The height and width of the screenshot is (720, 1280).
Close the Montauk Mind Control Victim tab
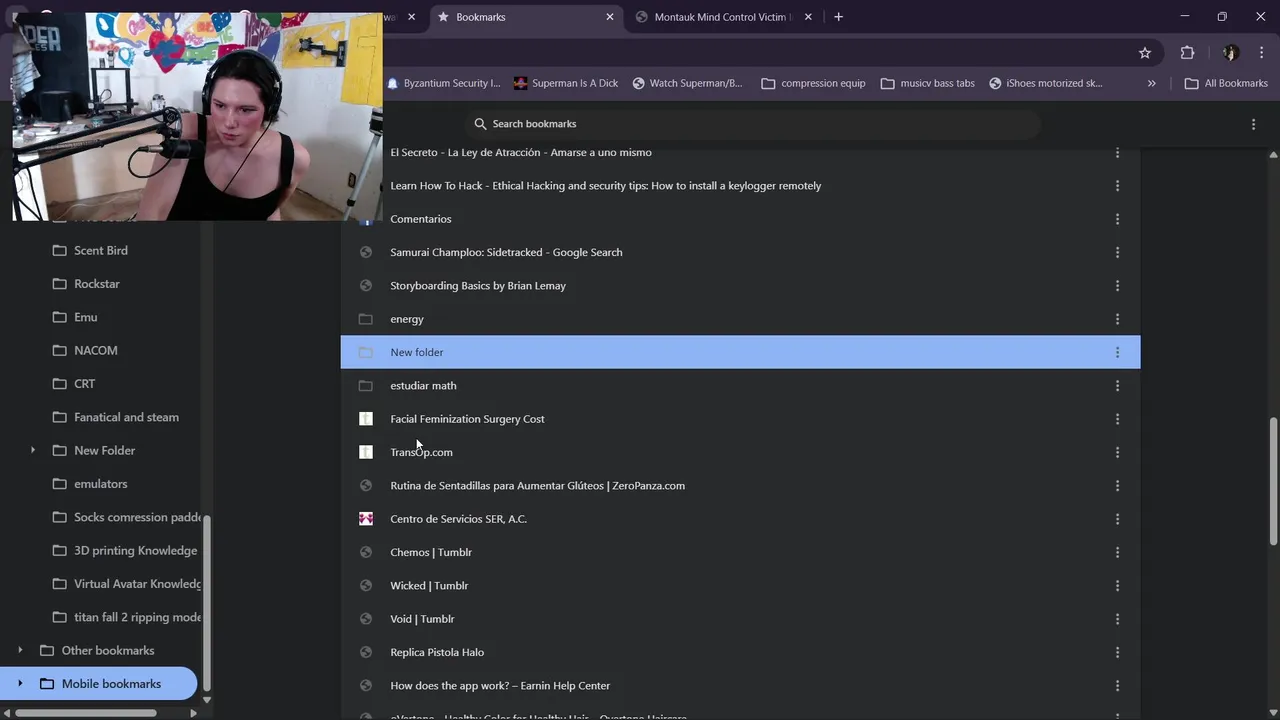tap(808, 17)
